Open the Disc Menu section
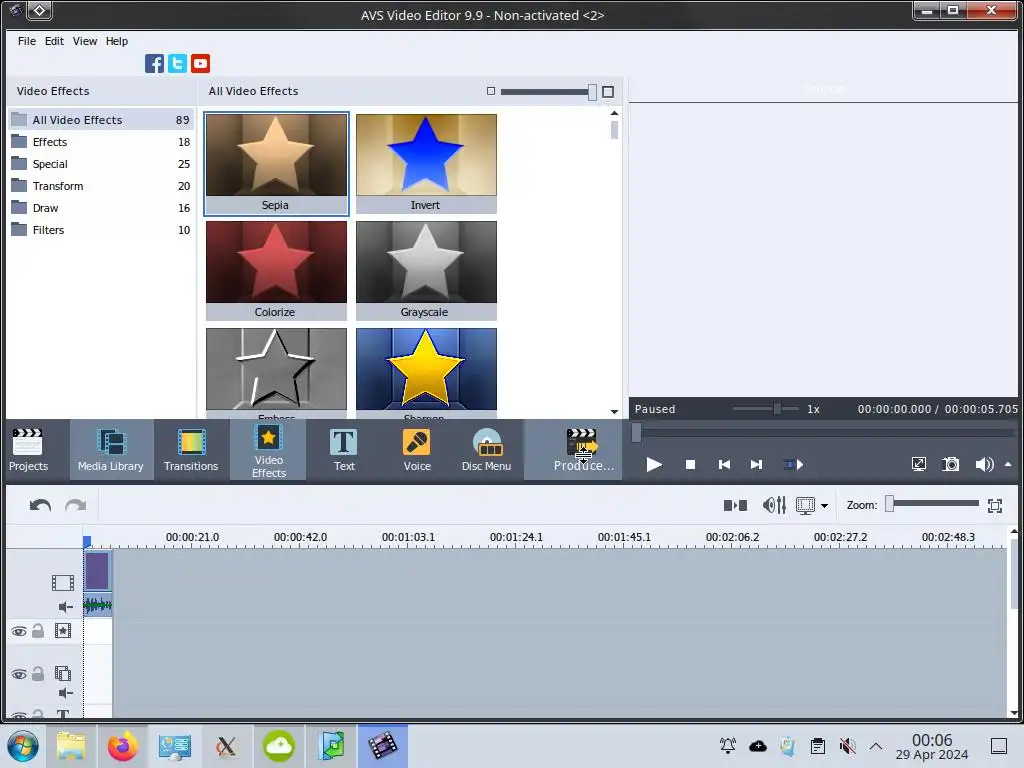 tap(487, 450)
